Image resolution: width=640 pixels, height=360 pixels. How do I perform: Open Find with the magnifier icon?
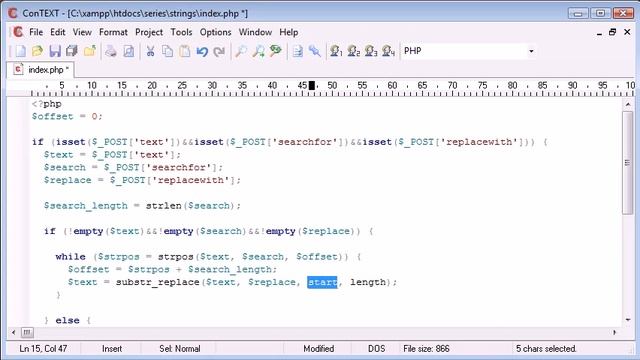pos(241,51)
